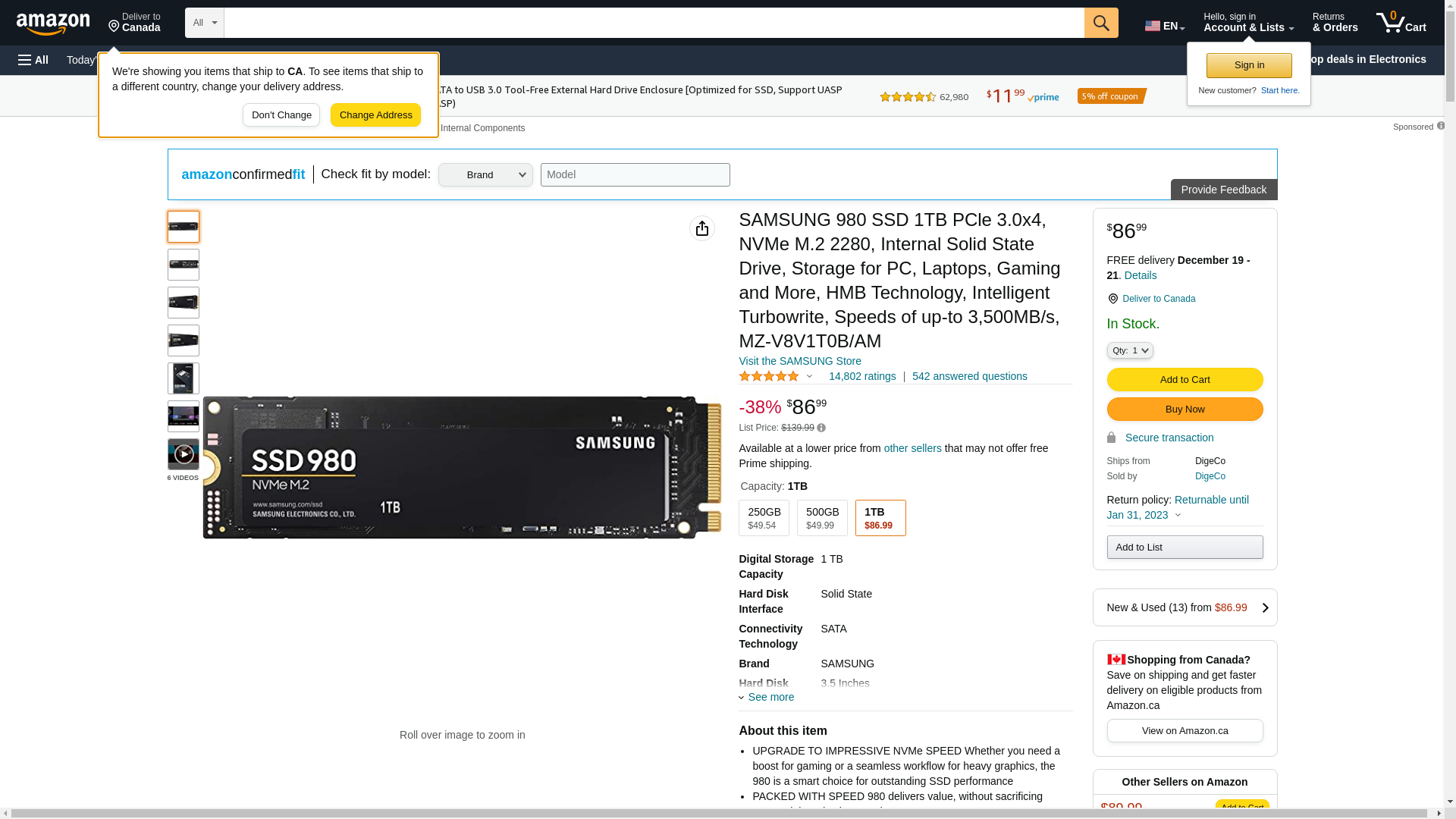Open the EN language selector
Image resolution: width=1456 pixels, height=819 pixels.
tap(1164, 26)
